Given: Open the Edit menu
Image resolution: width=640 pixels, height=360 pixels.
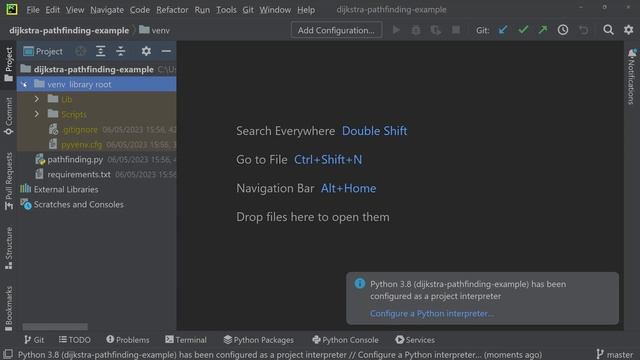Looking at the screenshot, I should pyautogui.click(x=52, y=9).
